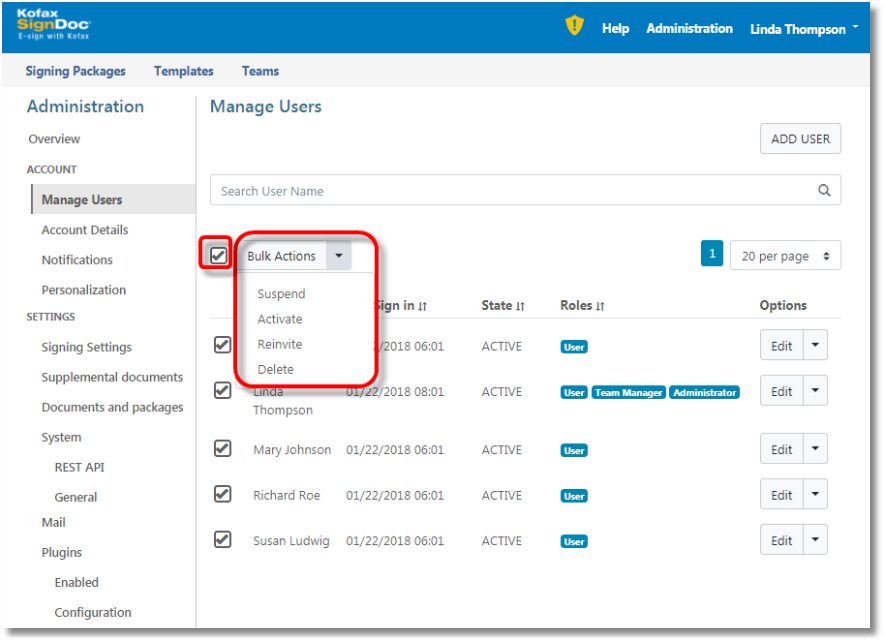
Task: Click the Search User Name field
Action: click(510, 191)
